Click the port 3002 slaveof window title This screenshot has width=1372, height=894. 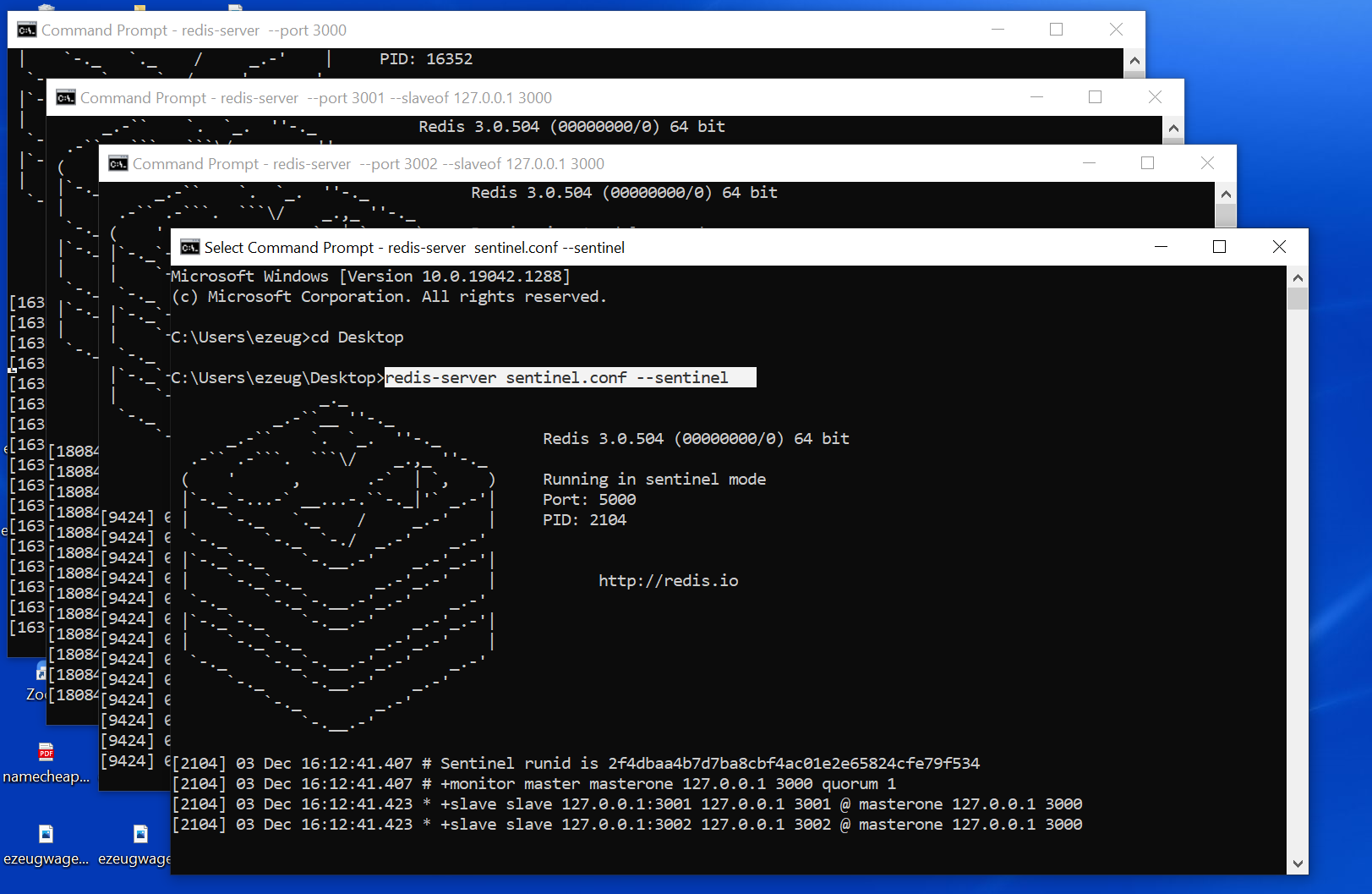[369, 164]
